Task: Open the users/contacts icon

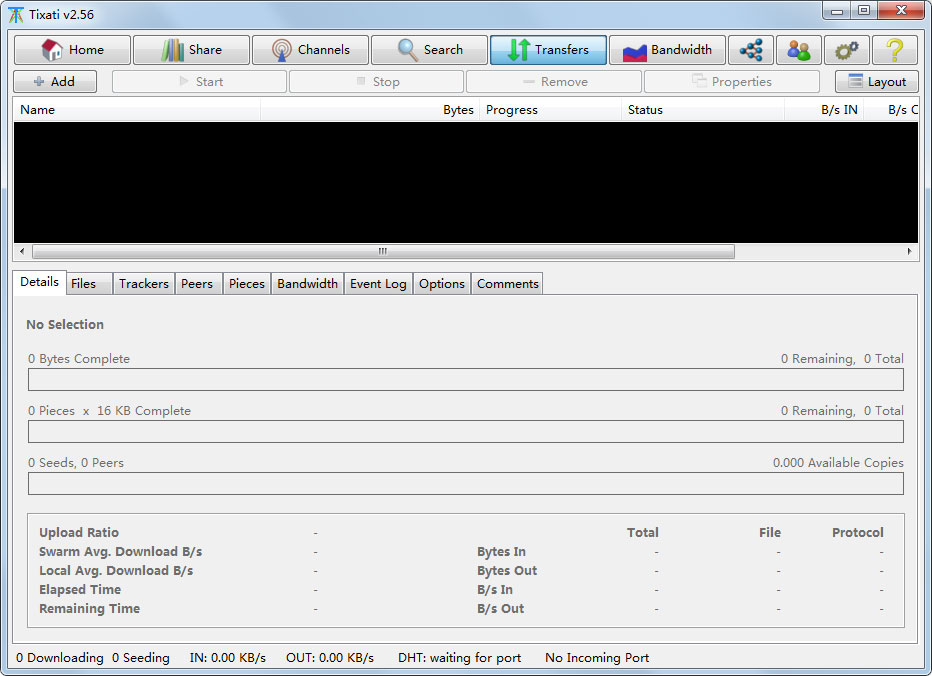Action: tap(798, 50)
